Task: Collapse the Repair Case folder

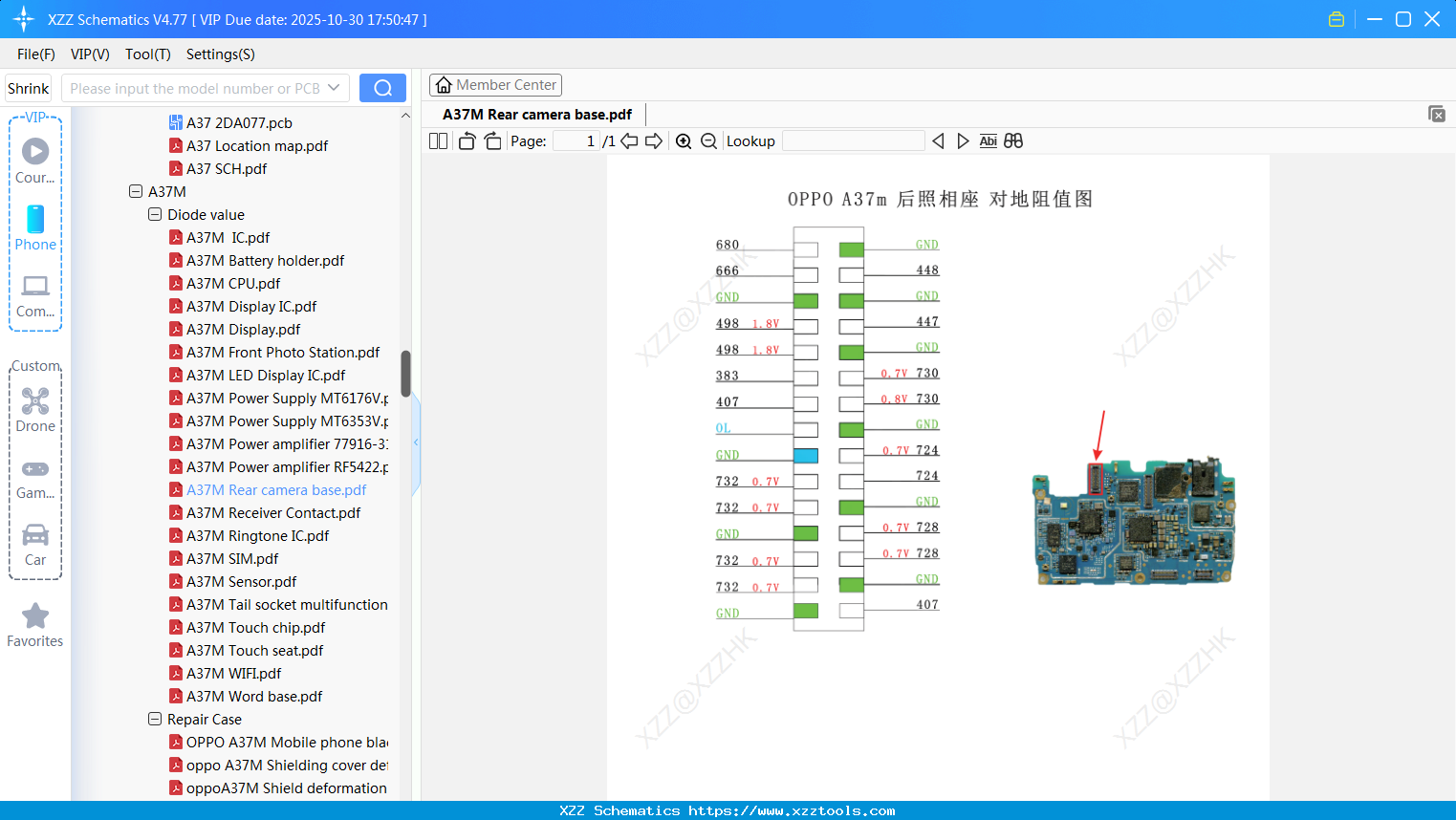Action: 155,719
